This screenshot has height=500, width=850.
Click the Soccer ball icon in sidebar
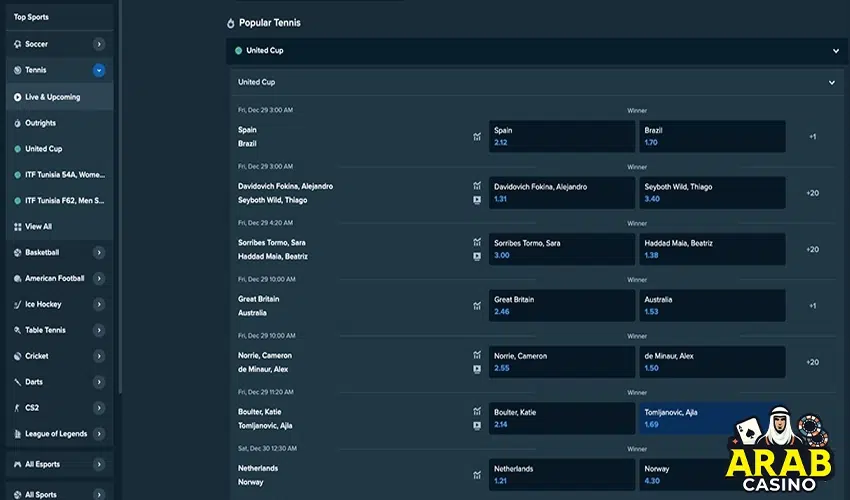[x=17, y=44]
